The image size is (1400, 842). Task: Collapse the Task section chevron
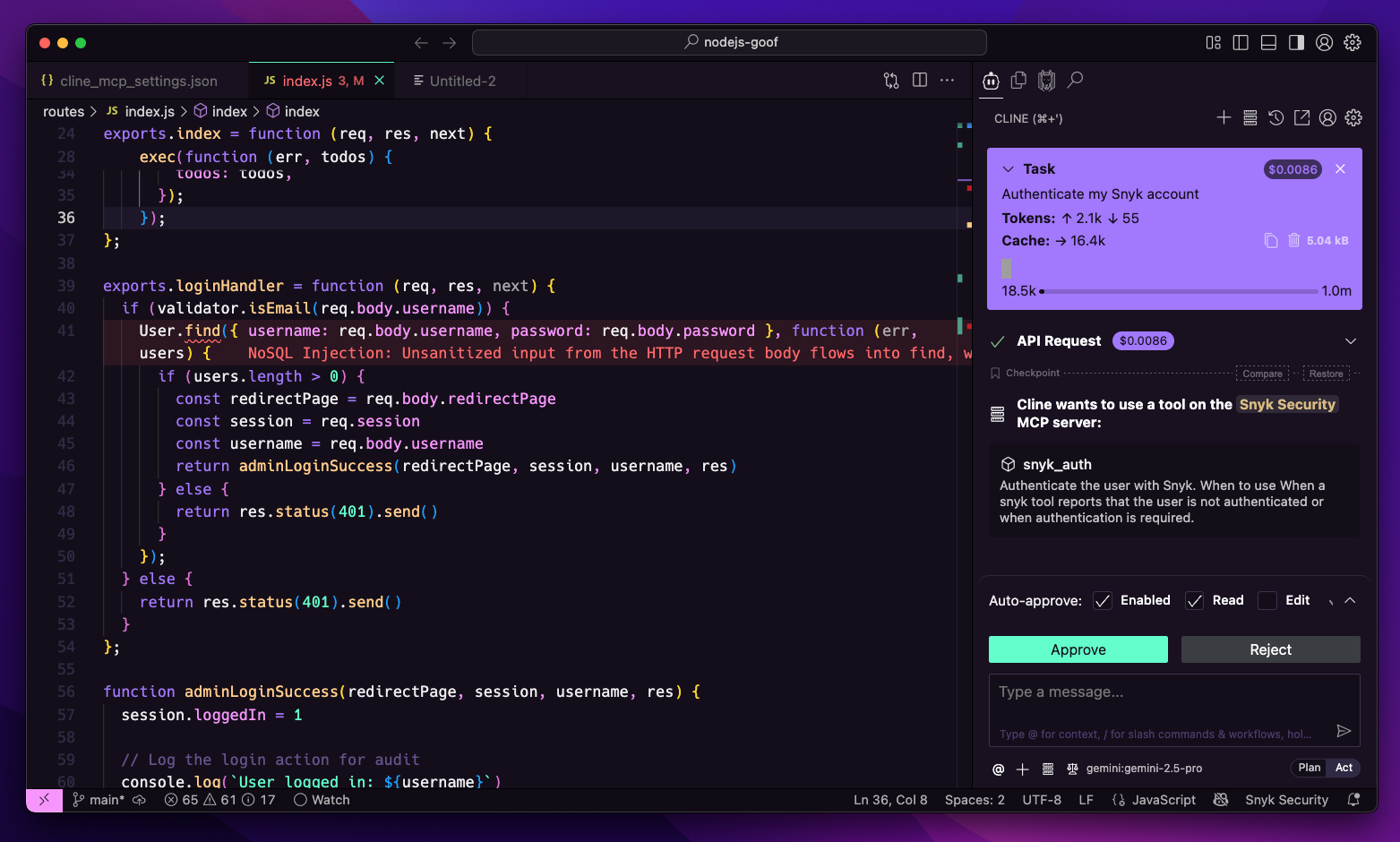click(1008, 169)
